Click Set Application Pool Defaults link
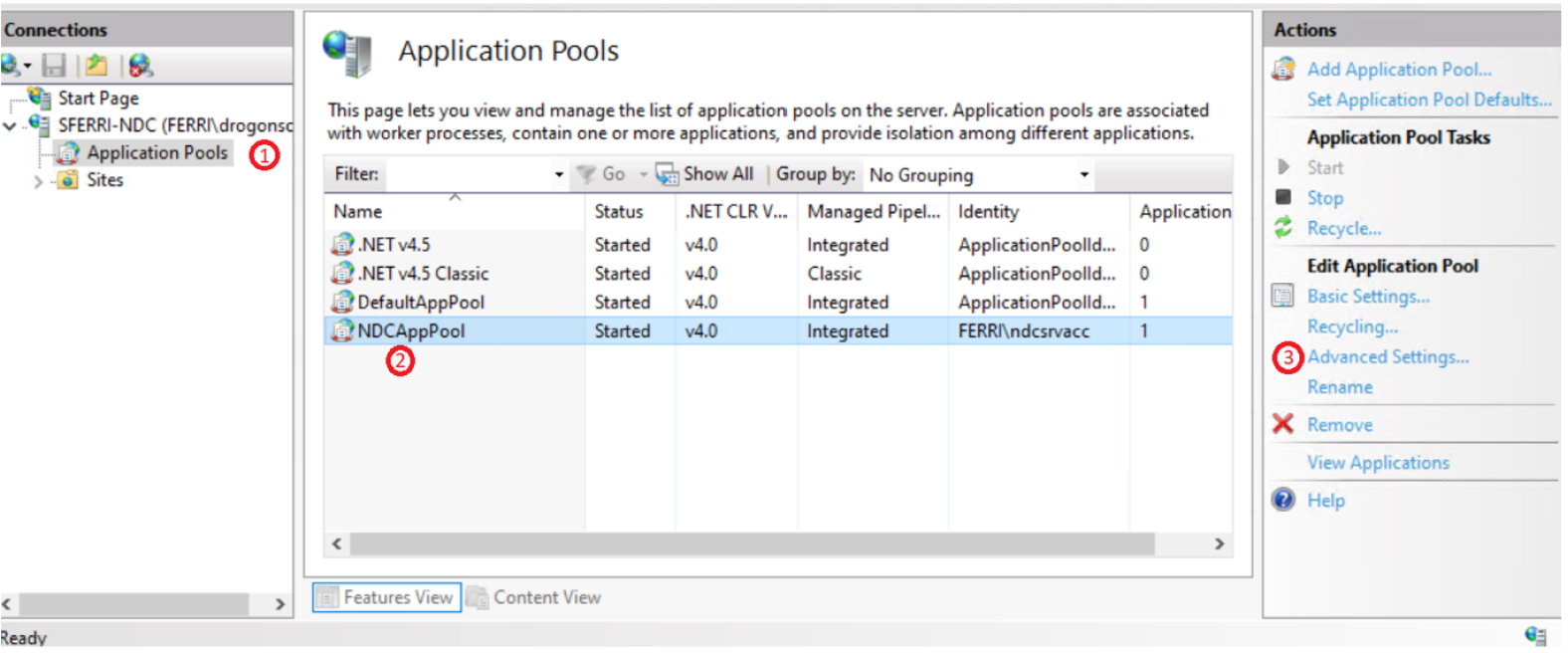 pyautogui.click(x=1429, y=100)
